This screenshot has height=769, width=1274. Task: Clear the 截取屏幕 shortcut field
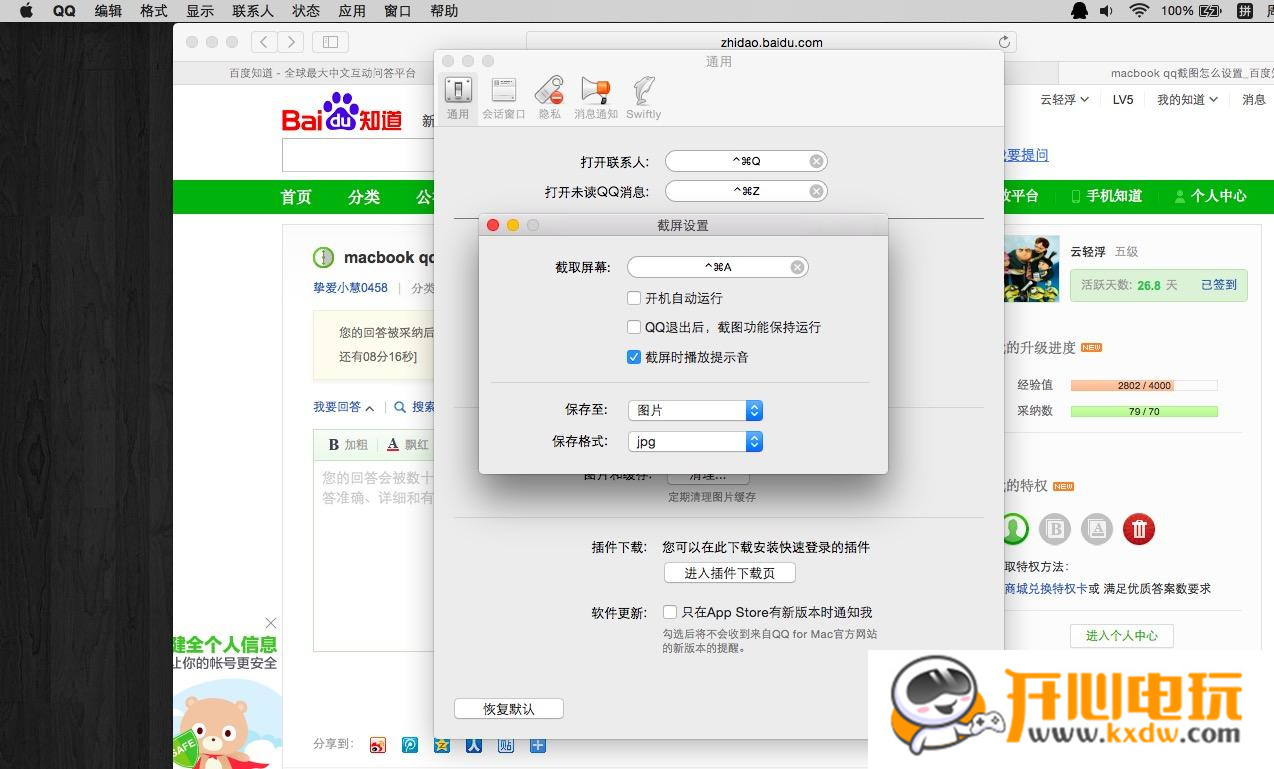(797, 266)
